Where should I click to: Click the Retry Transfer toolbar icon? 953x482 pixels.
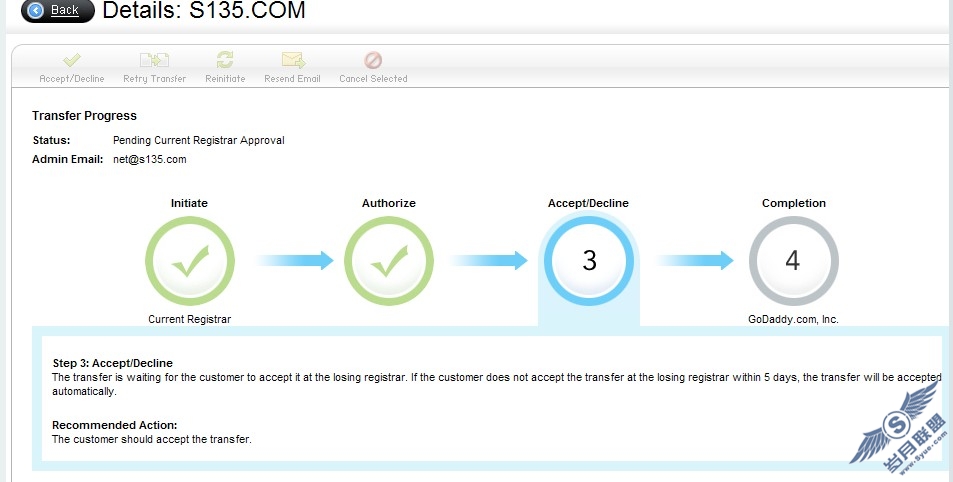[x=154, y=61]
